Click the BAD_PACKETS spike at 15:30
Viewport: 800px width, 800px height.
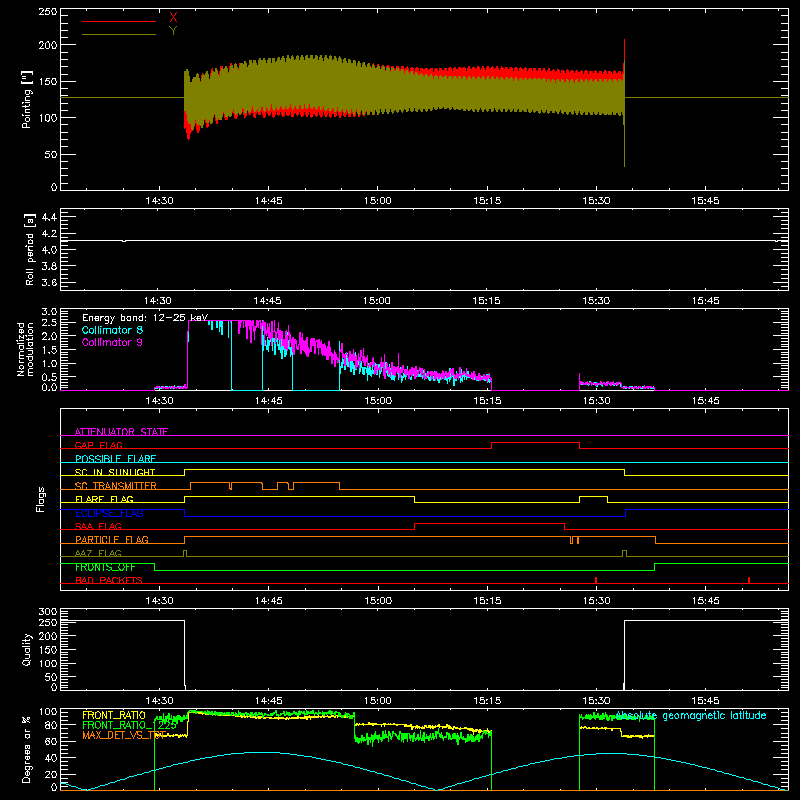tap(596, 580)
